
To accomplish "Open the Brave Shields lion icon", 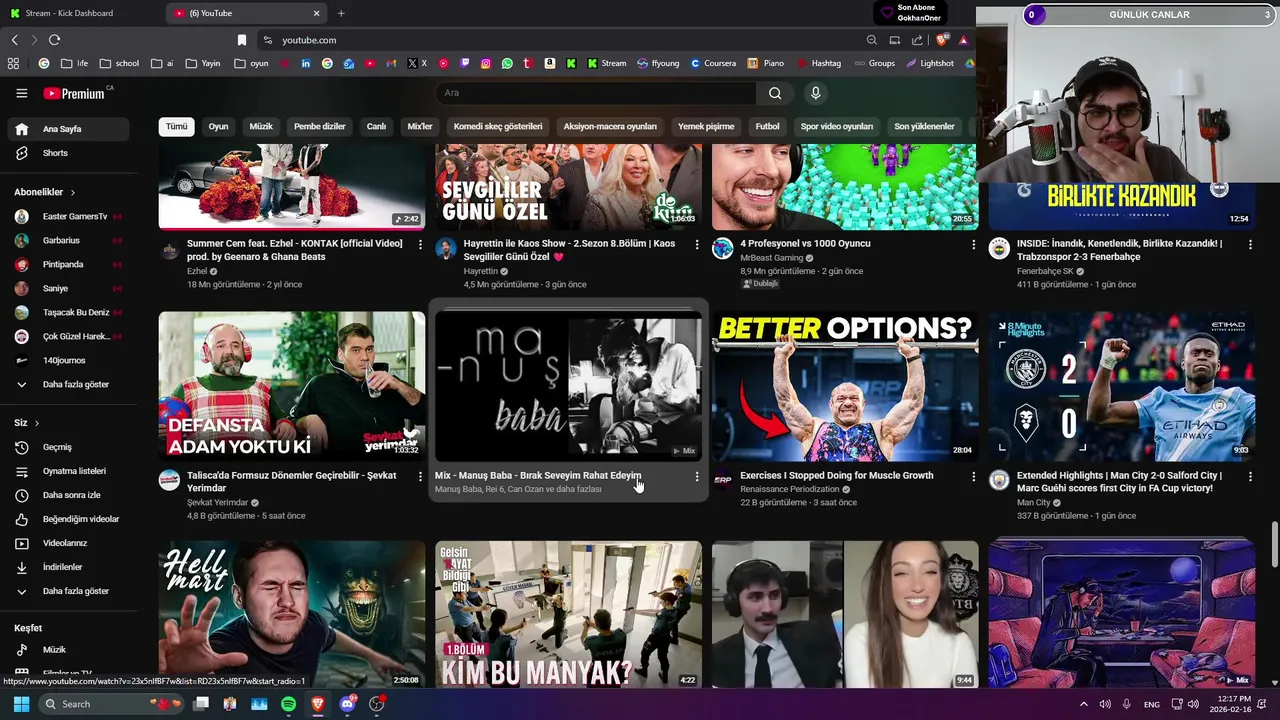I will (x=941, y=40).
